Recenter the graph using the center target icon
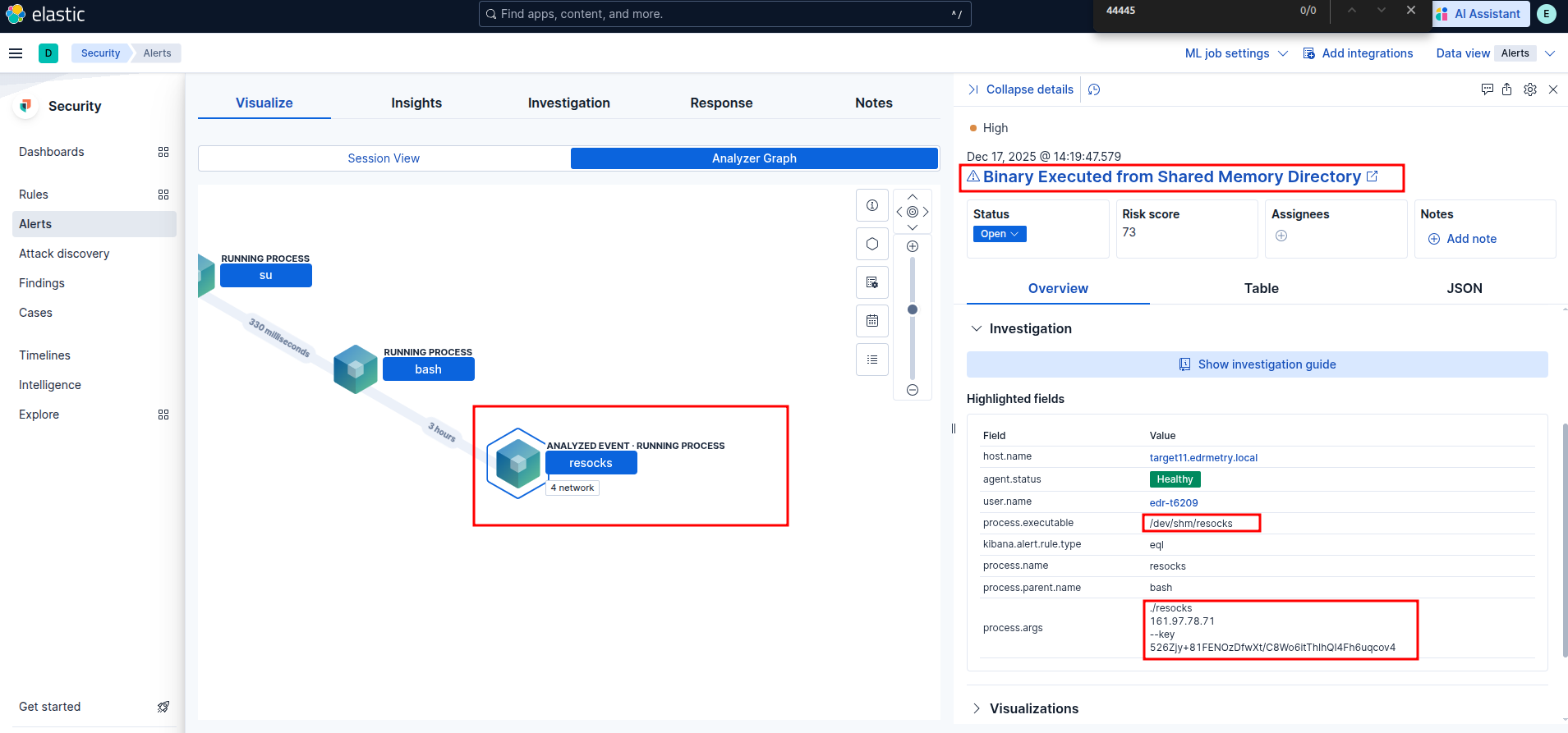The image size is (1568, 733). (x=912, y=212)
